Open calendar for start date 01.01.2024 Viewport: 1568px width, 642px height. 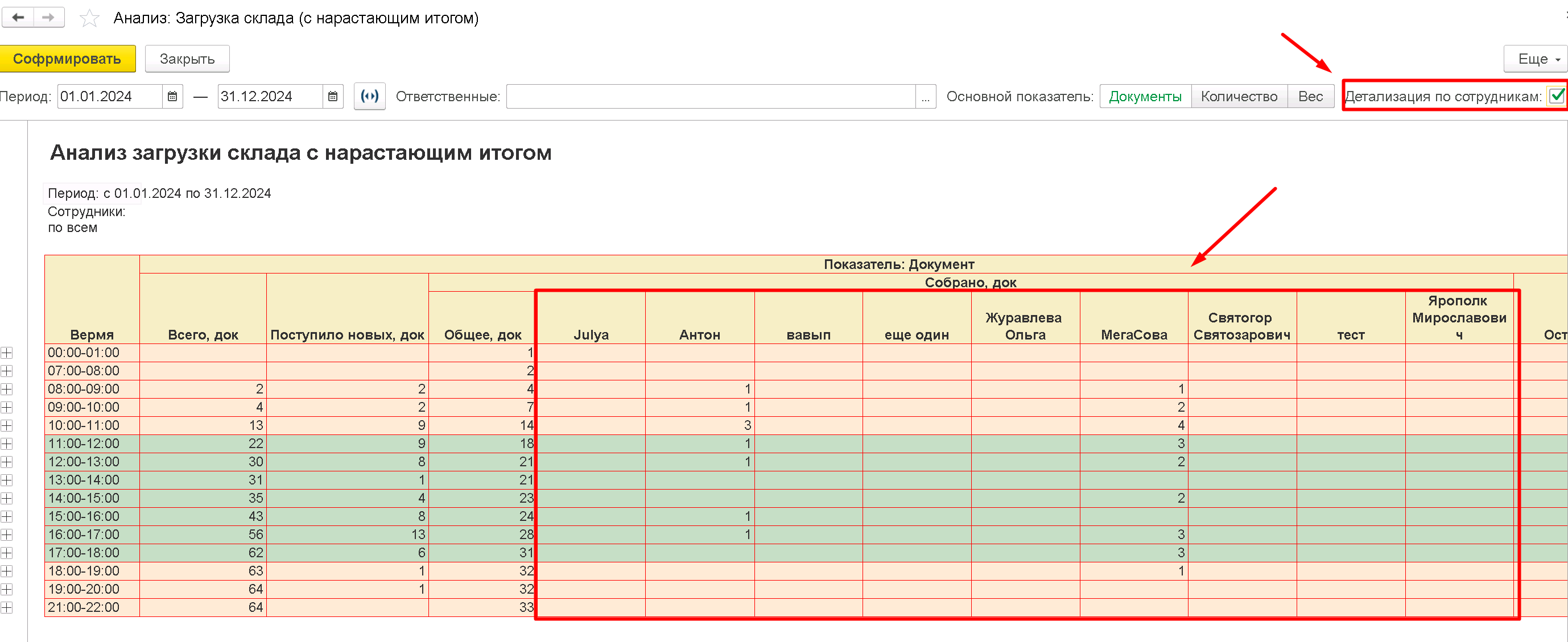tap(172, 96)
